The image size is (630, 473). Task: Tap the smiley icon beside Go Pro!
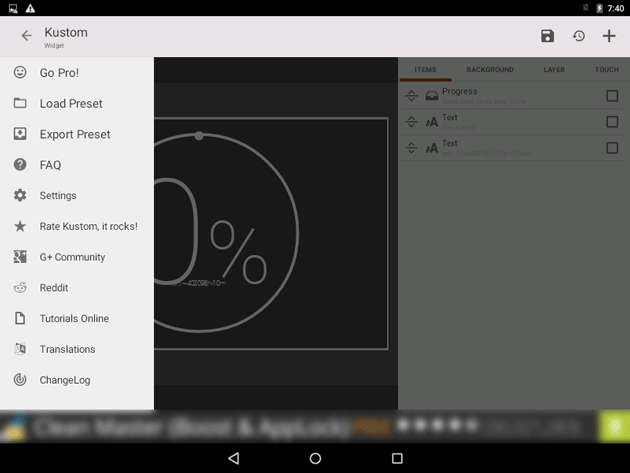pyautogui.click(x=20, y=72)
